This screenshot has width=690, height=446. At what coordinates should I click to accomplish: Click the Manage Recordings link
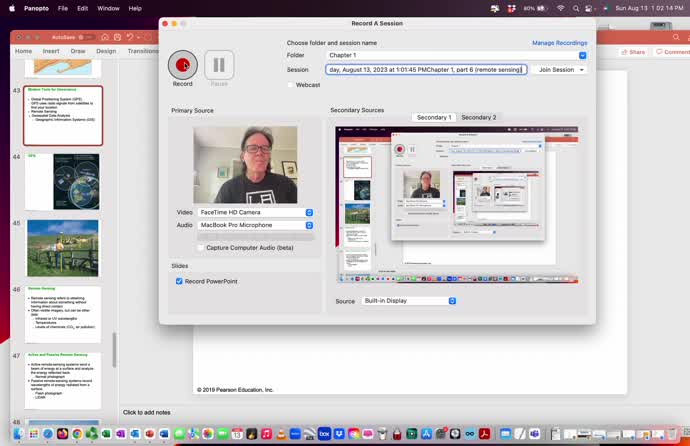click(x=559, y=43)
